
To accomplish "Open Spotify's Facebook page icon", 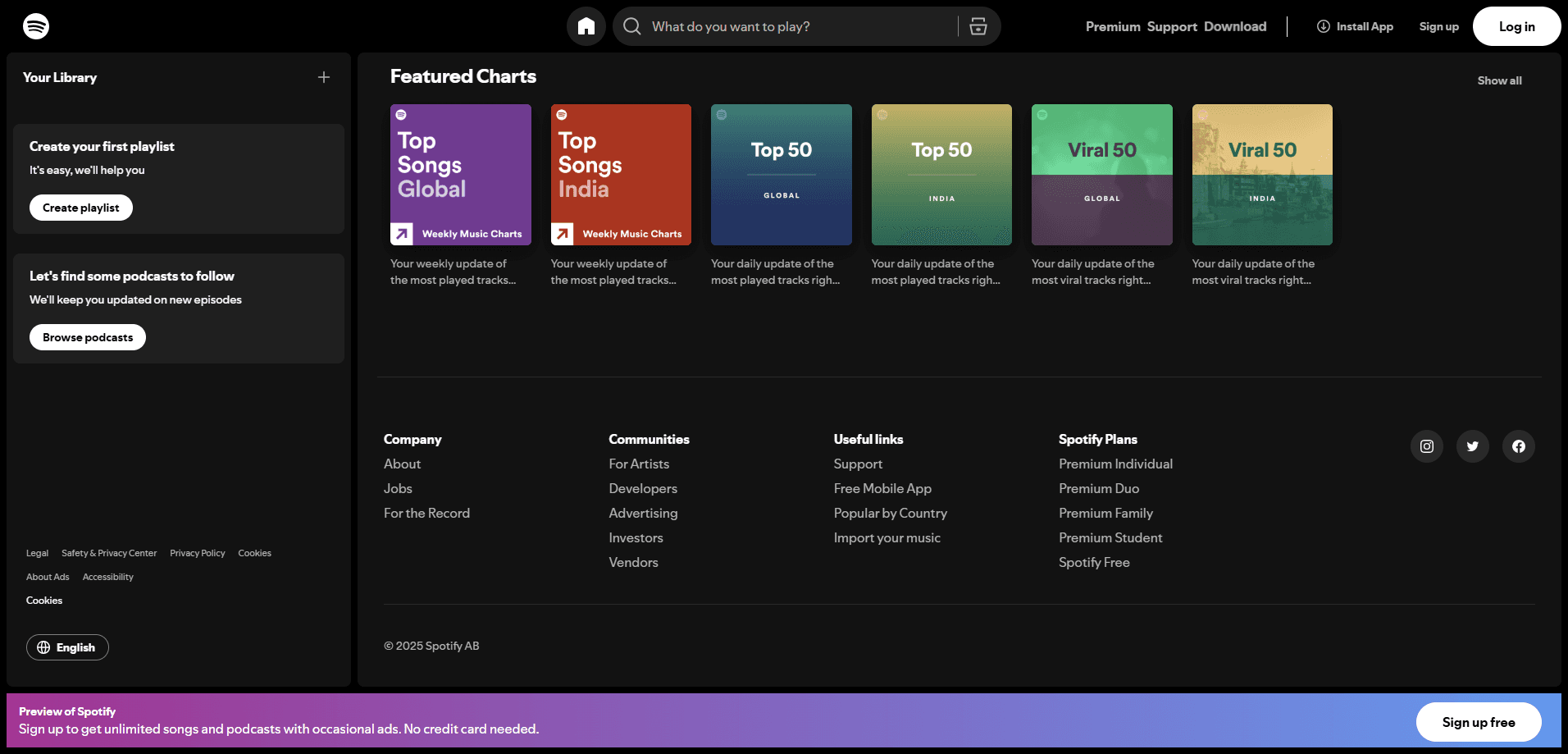I will 1519,446.
